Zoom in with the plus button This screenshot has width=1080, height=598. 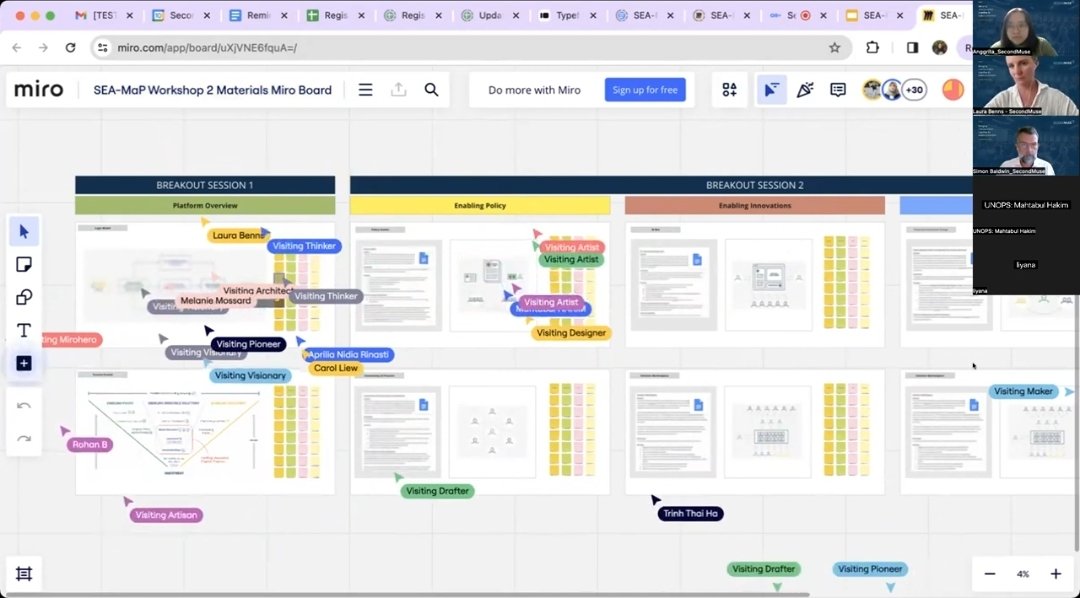[1055, 573]
